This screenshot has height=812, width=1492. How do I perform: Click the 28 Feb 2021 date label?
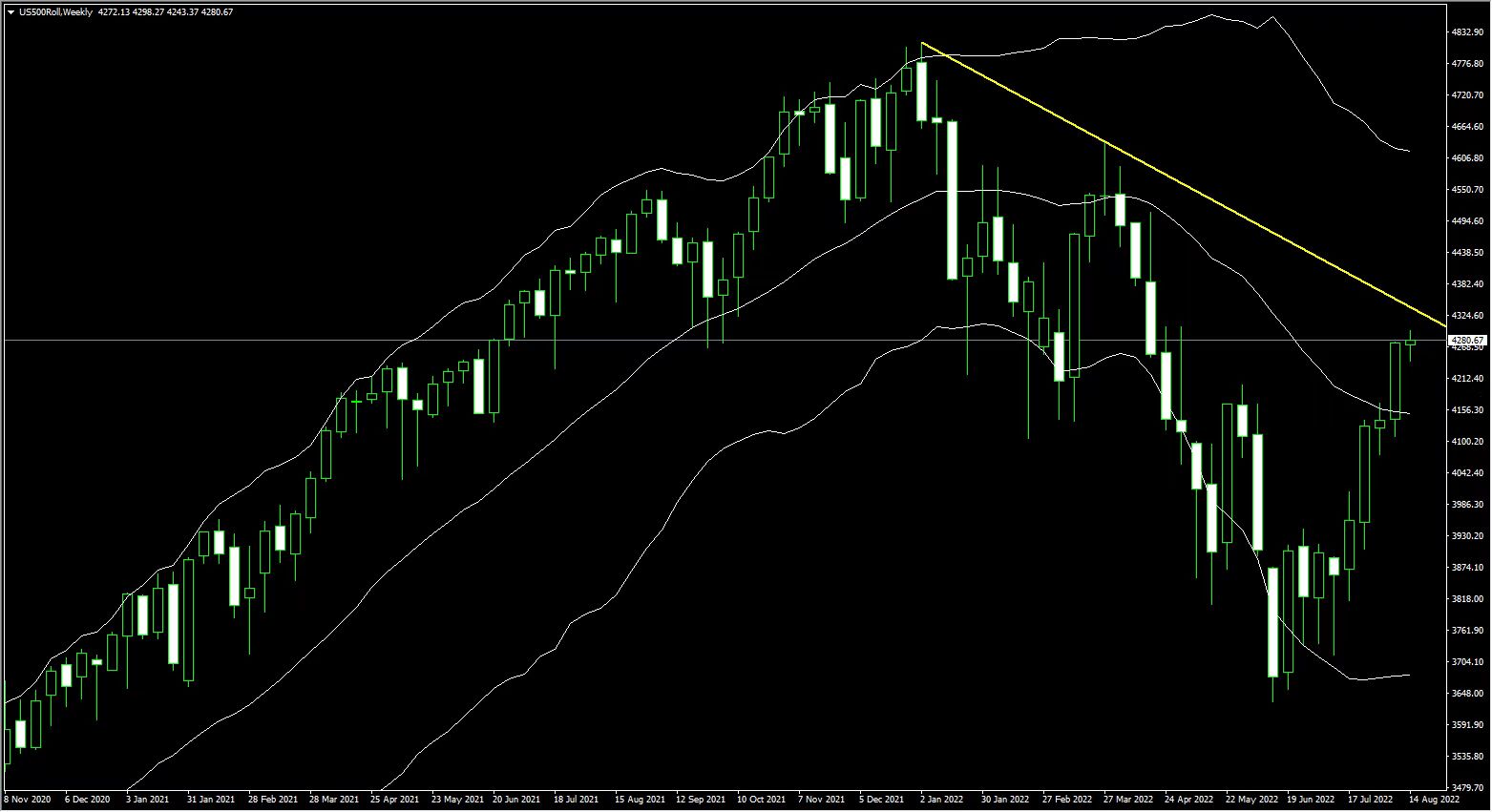[272, 800]
